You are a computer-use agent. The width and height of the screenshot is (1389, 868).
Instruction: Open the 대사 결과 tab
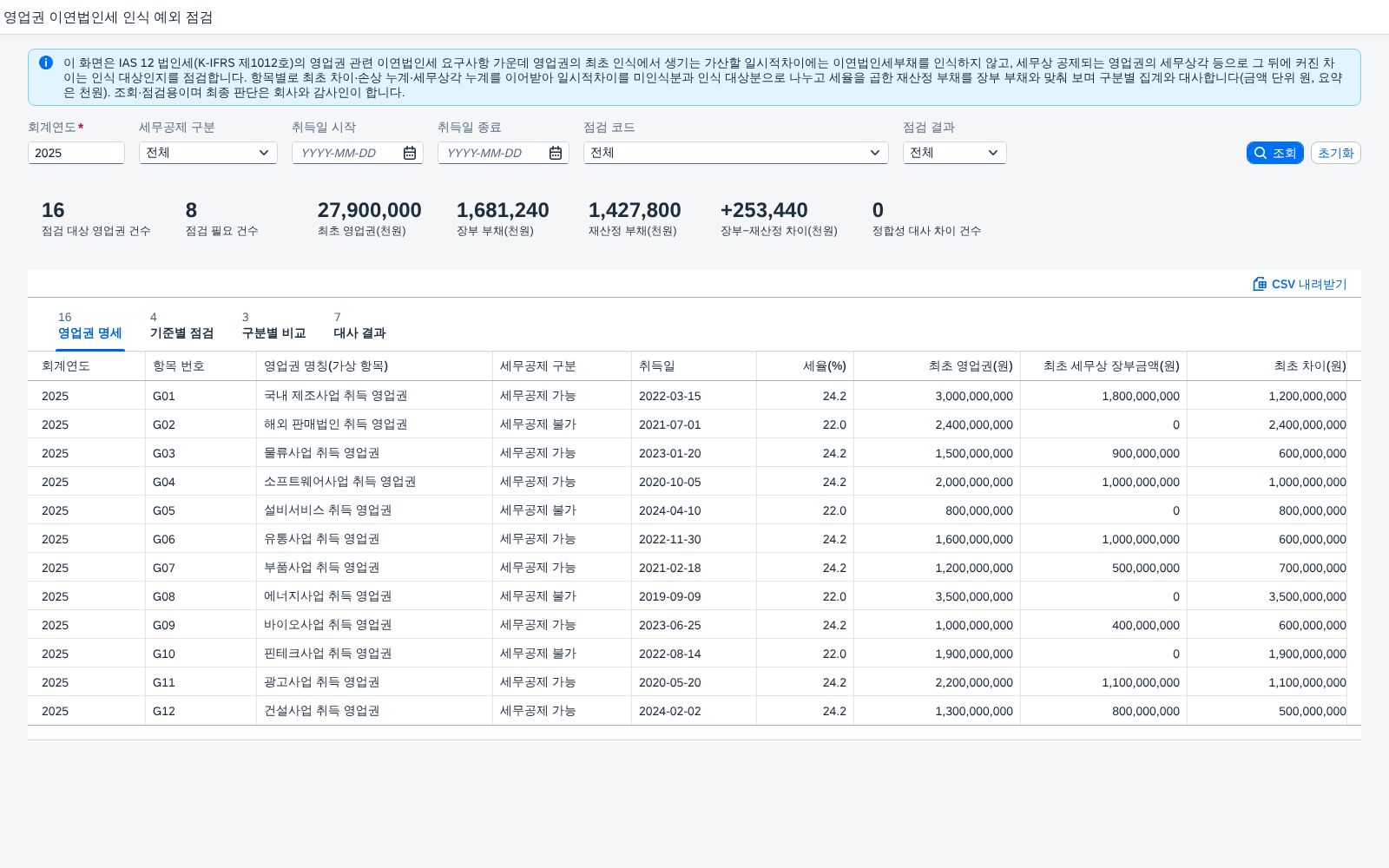[x=359, y=325]
